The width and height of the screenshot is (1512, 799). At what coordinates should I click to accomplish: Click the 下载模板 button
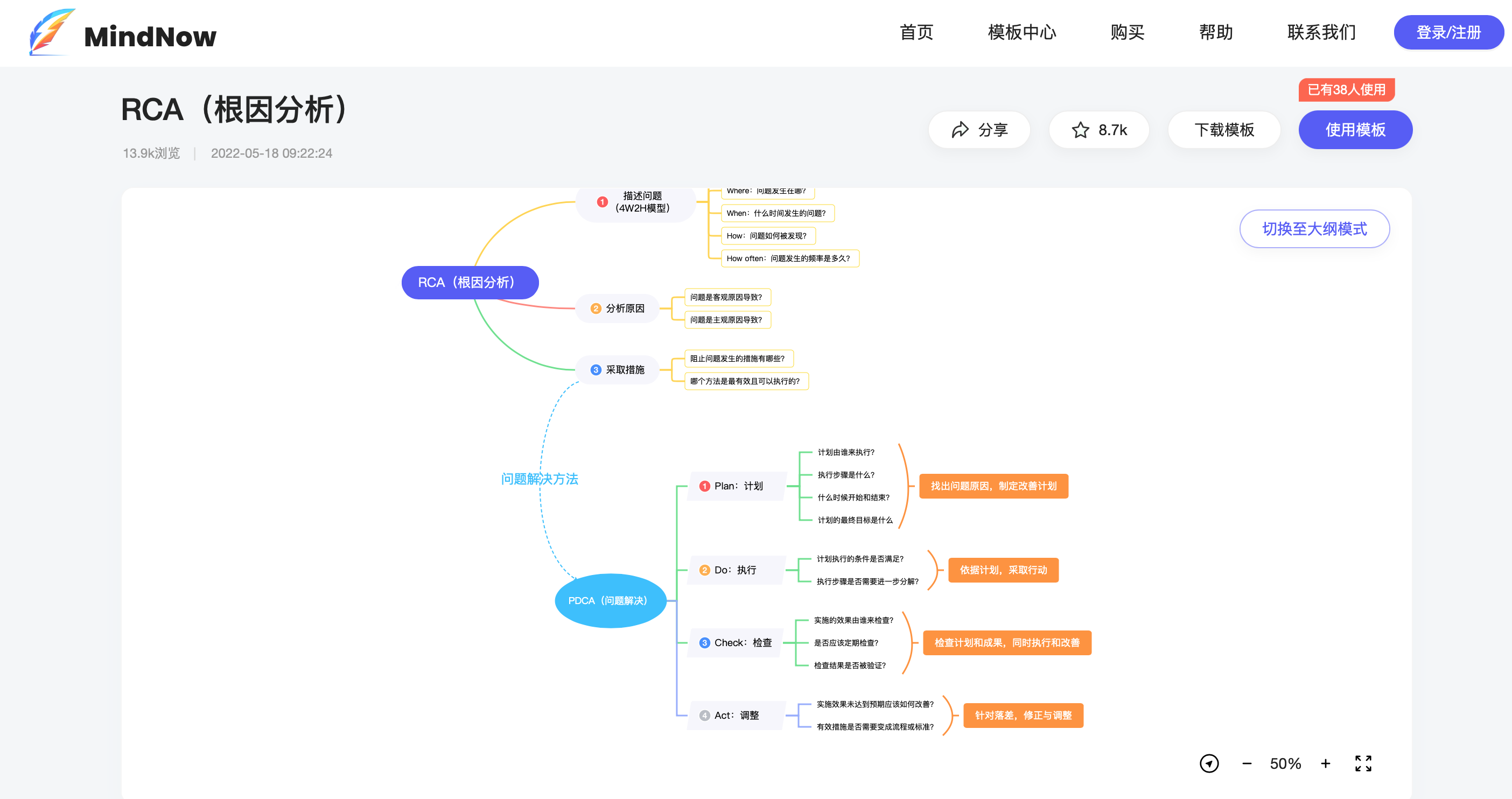coord(1224,130)
